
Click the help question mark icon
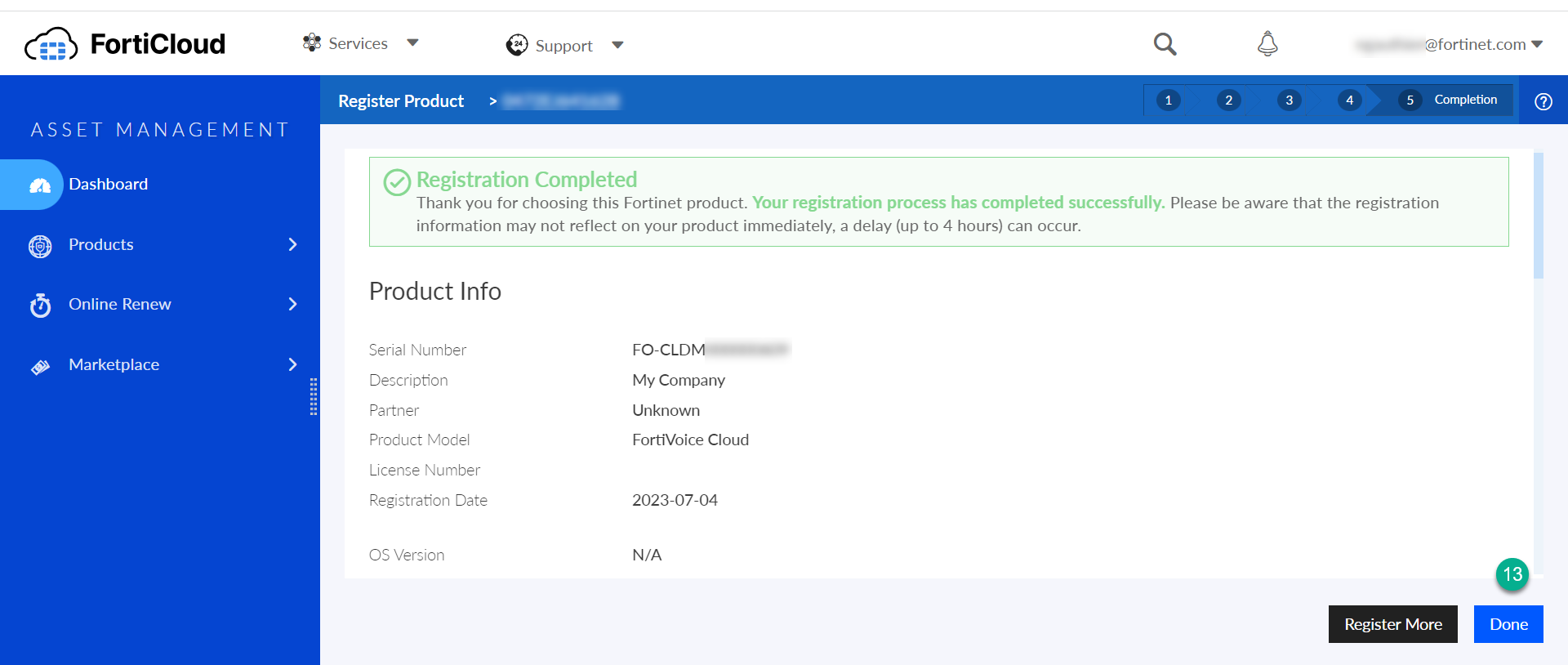pyautogui.click(x=1543, y=101)
